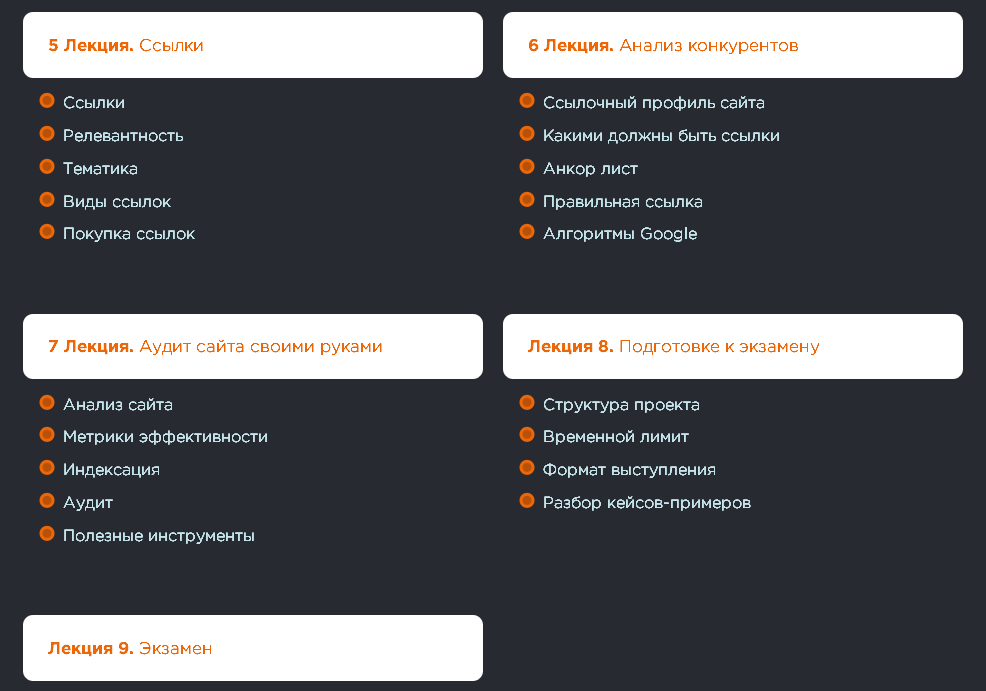The height and width of the screenshot is (691, 986).
Task: Select the Какими должны быть ссылки item
Action: [661, 136]
